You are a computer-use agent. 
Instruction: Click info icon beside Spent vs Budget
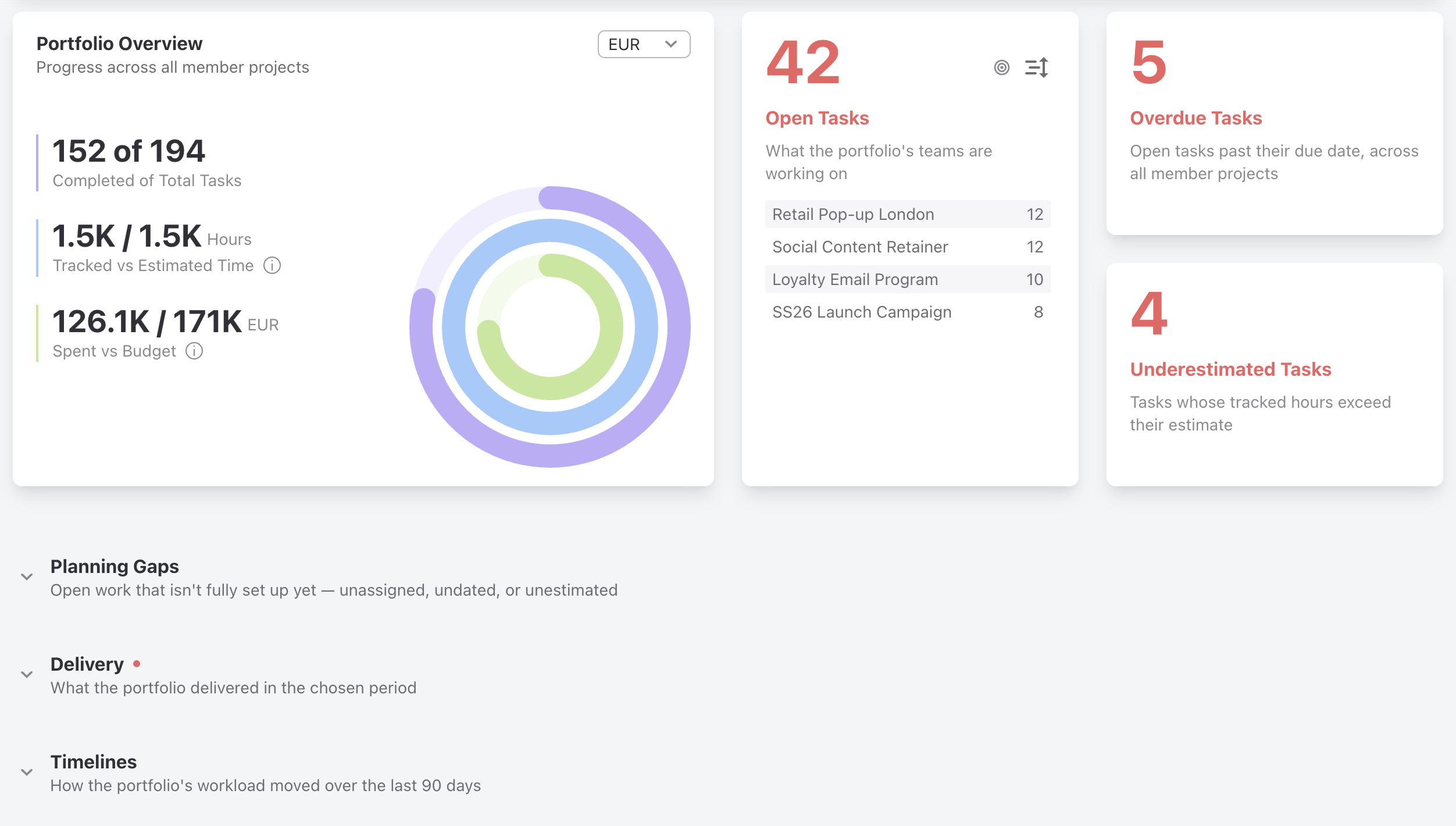[x=194, y=351]
